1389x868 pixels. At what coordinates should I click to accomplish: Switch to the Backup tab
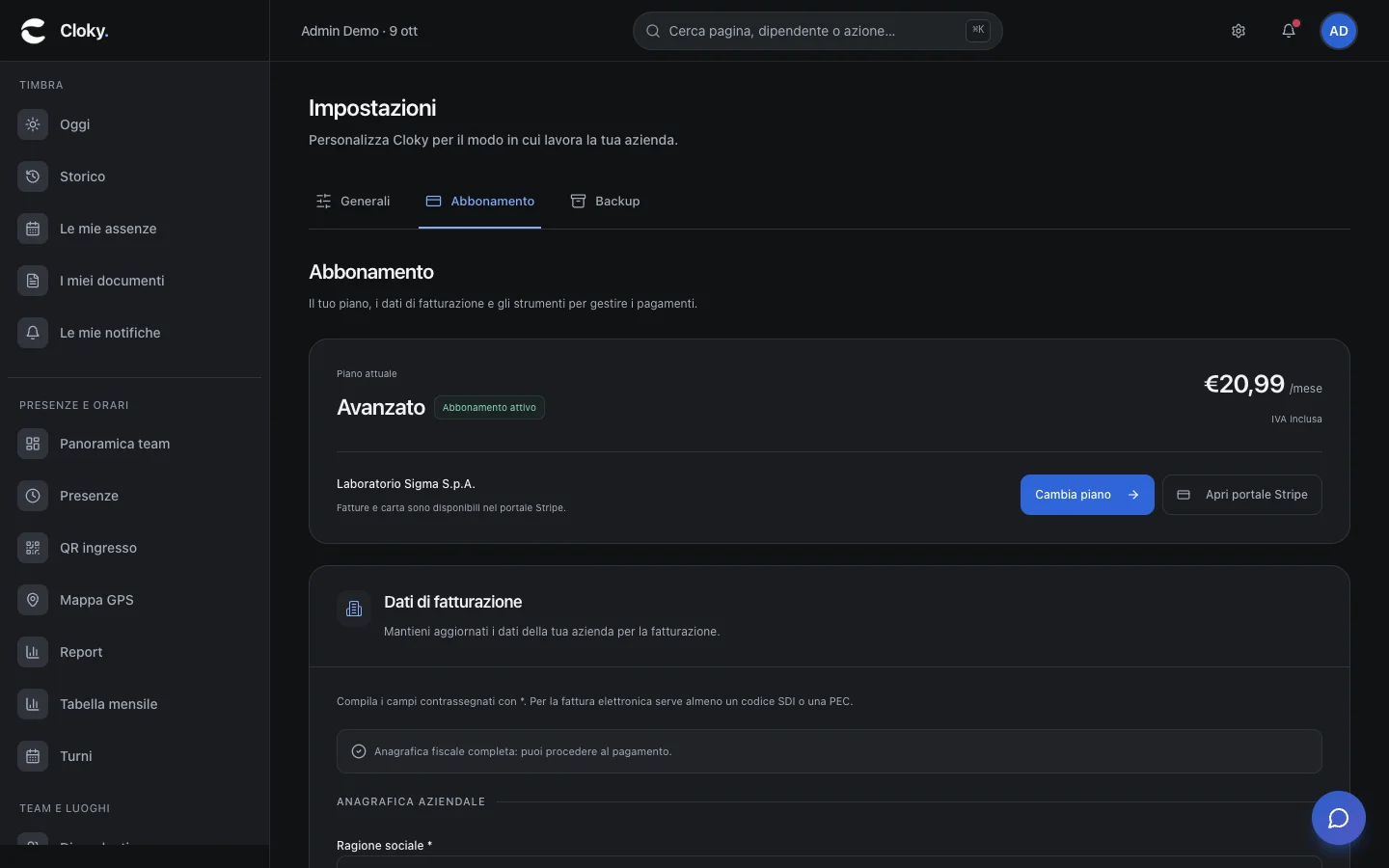pyautogui.click(x=606, y=202)
